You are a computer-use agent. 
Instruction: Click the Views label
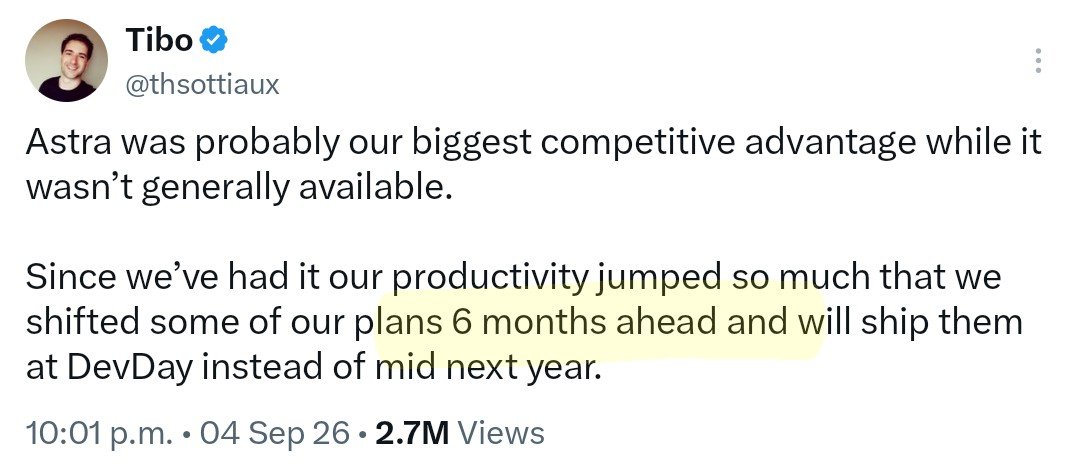pos(501,434)
